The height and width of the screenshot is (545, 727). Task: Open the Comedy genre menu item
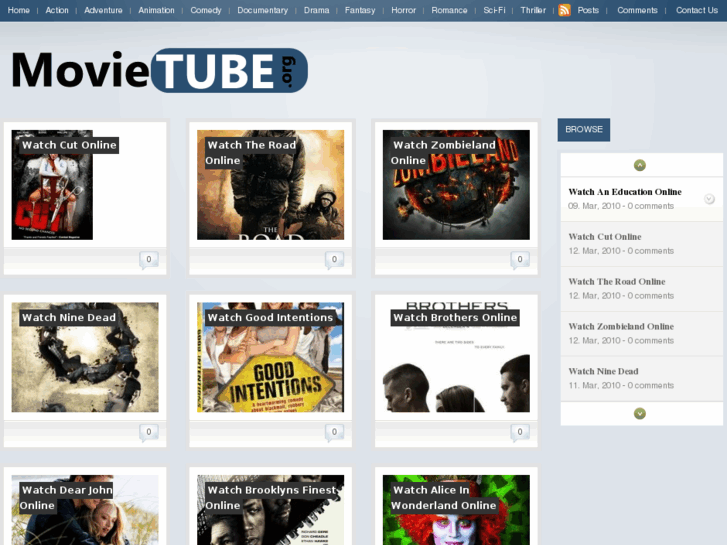click(206, 10)
